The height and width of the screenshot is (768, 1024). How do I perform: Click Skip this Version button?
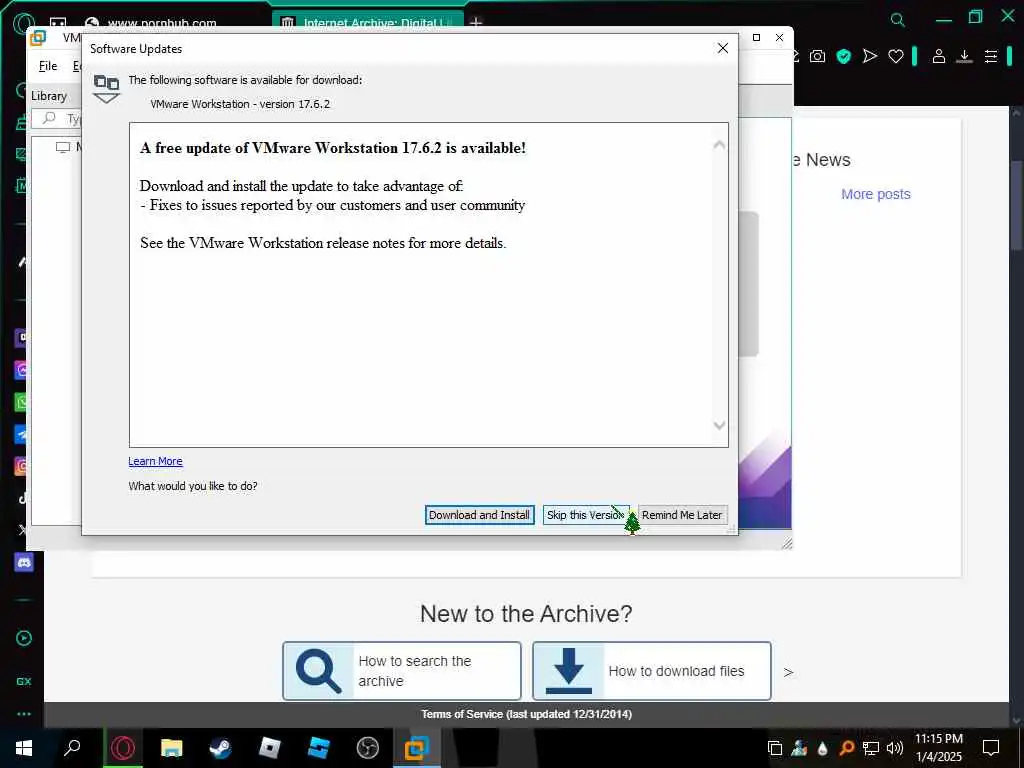[586, 515]
